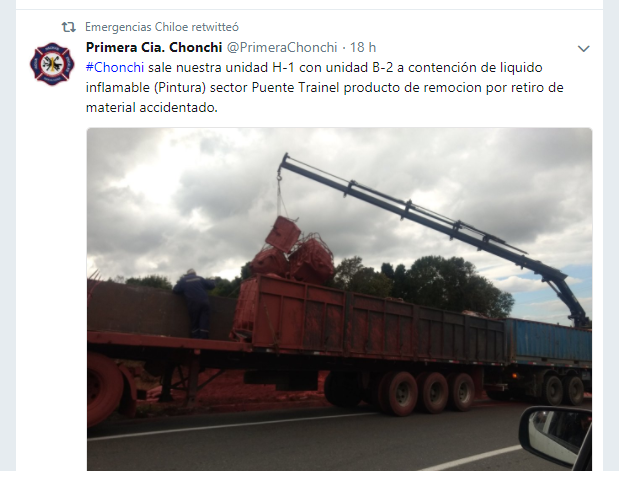
Task: Click the Primera Cia. Chonchi display name
Action: 154,47
